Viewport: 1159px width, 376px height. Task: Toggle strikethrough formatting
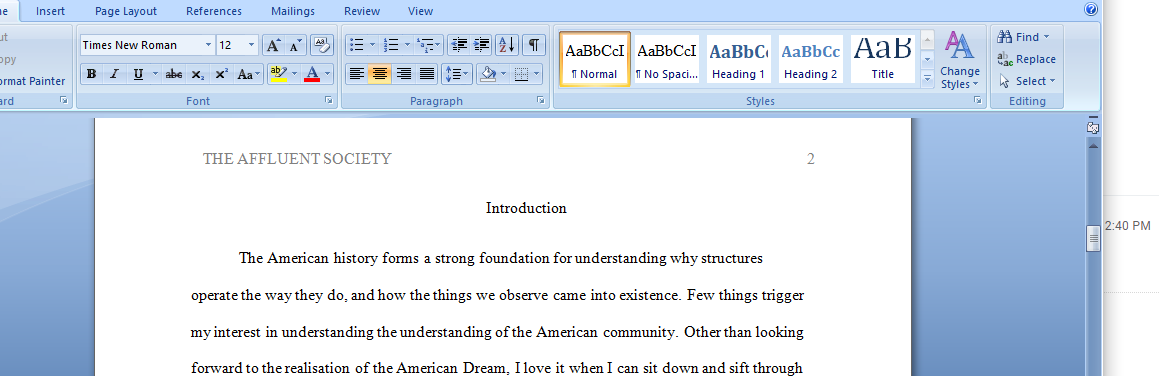point(174,74)
